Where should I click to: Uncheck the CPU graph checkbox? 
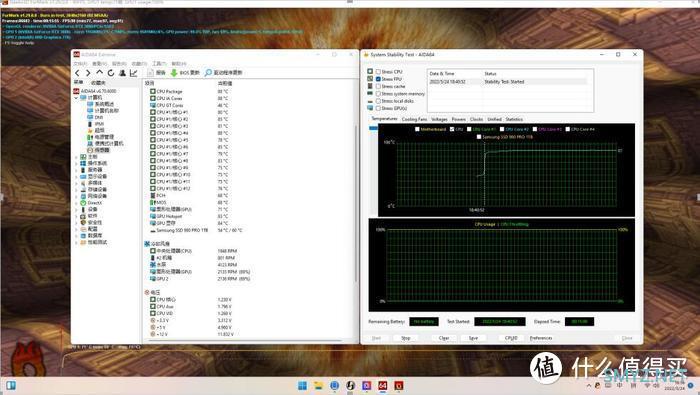[452, 129]
